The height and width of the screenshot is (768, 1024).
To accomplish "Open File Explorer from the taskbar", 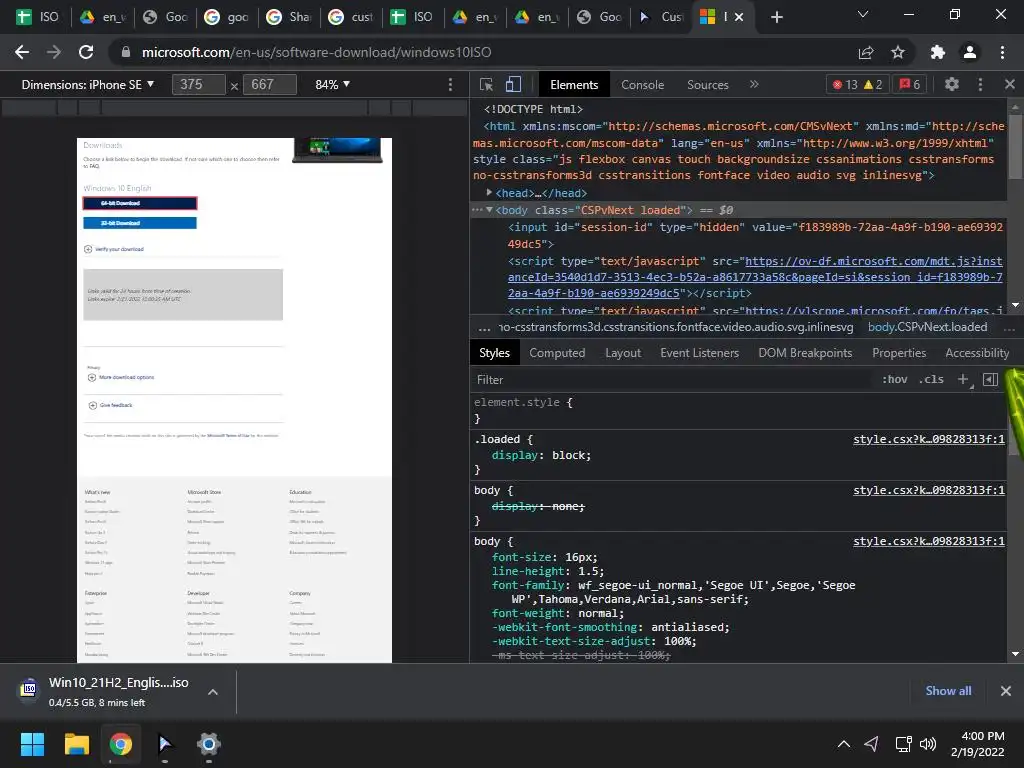I will (x=76, y=744).
